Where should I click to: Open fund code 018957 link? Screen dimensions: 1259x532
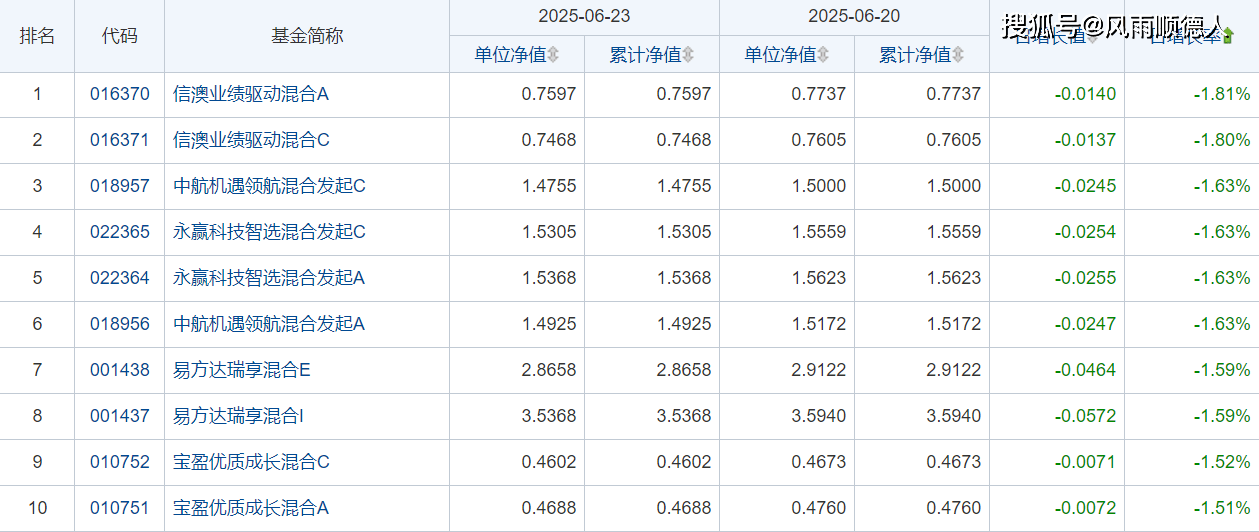[x=120, y=186]
